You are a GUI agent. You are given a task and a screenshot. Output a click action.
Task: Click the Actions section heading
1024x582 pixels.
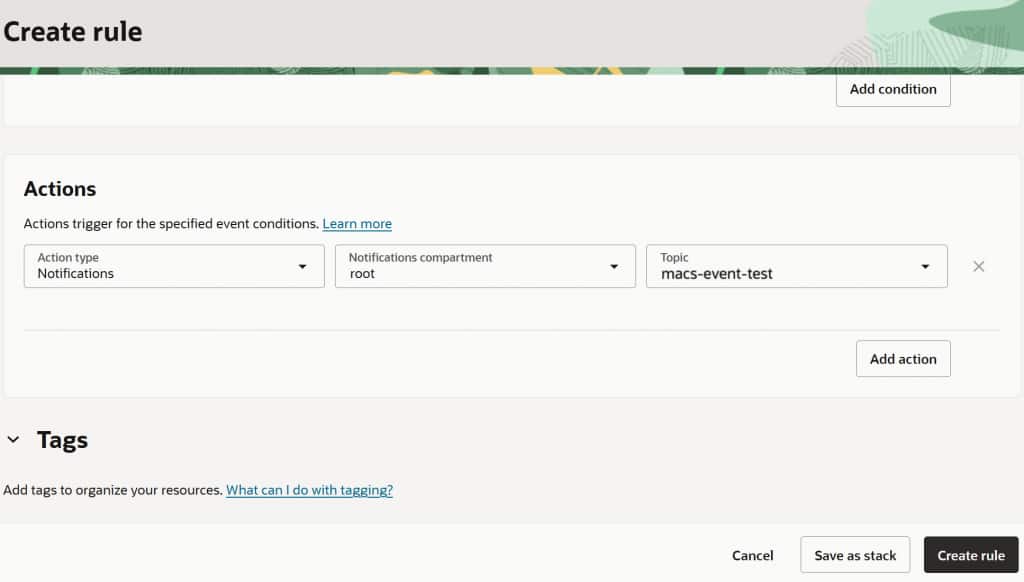(60, 189)
